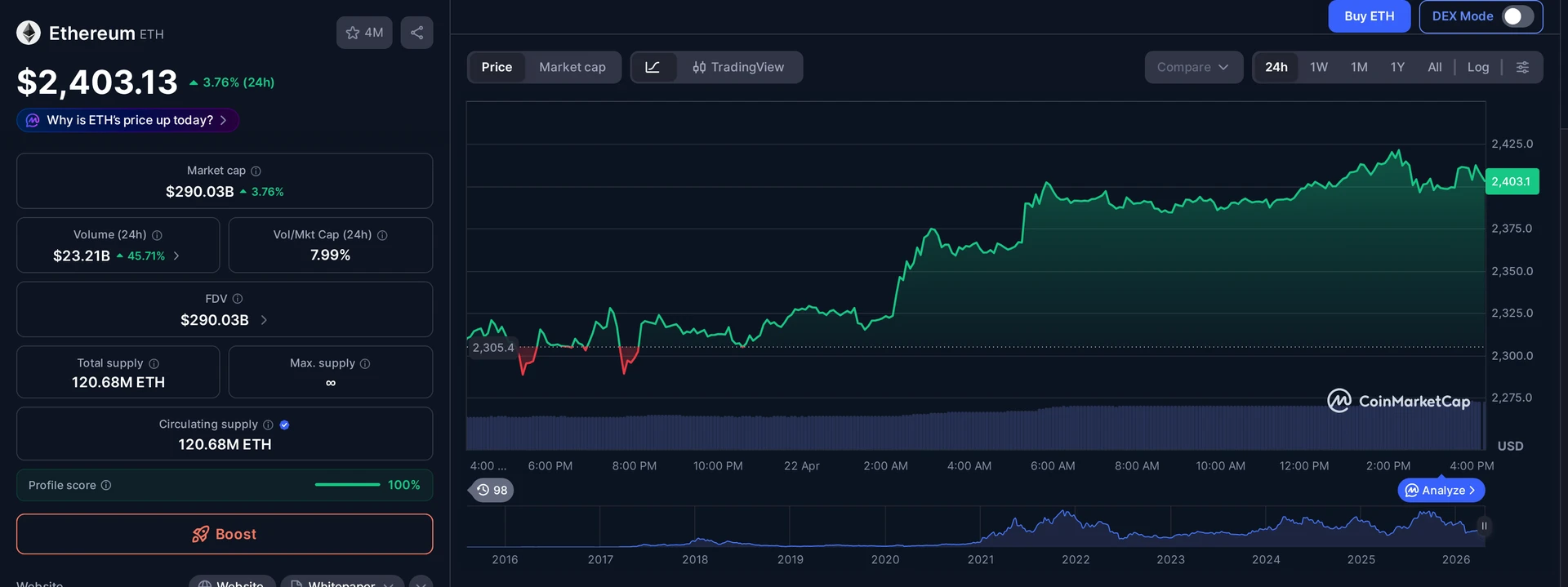Select the All time range
1568x587 pixels.
pos(1435,67)
